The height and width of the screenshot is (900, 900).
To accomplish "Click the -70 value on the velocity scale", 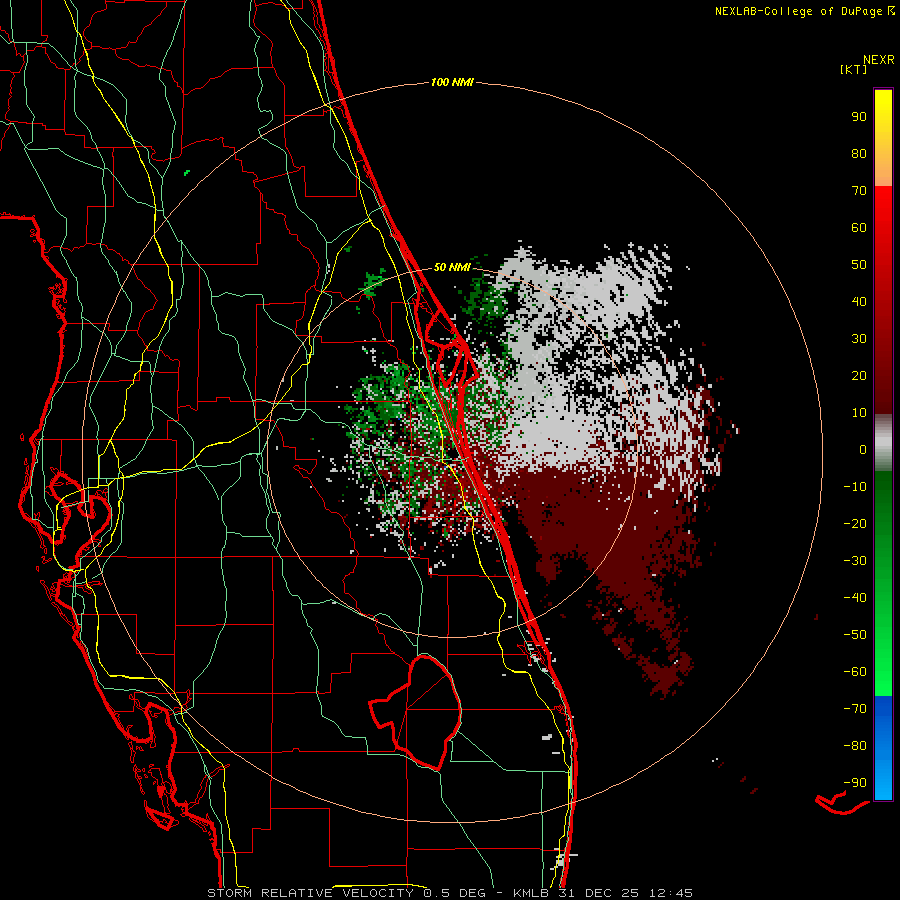I will point(855,709).
